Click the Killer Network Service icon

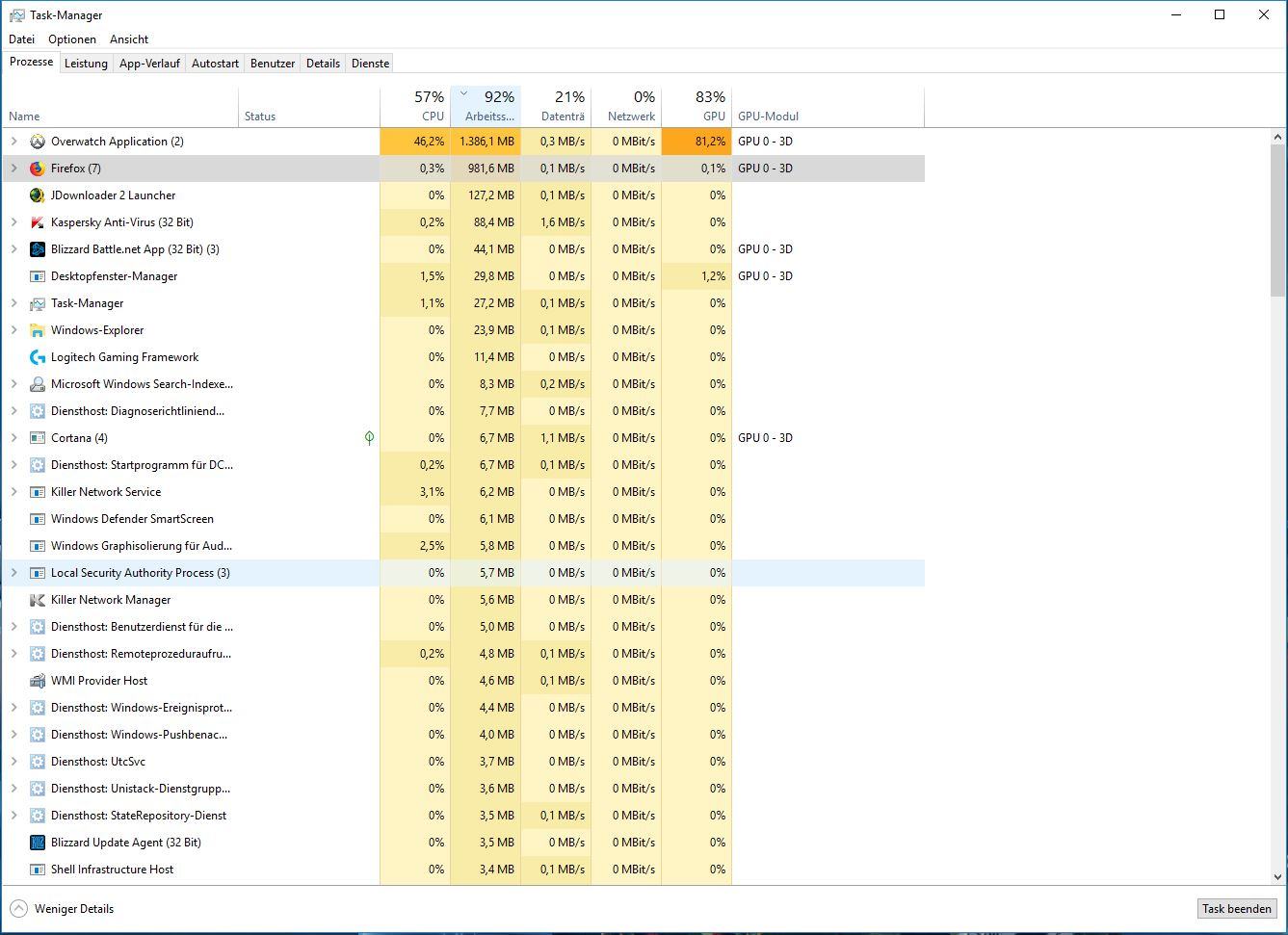pyautogui.click(x=37, y=492)
